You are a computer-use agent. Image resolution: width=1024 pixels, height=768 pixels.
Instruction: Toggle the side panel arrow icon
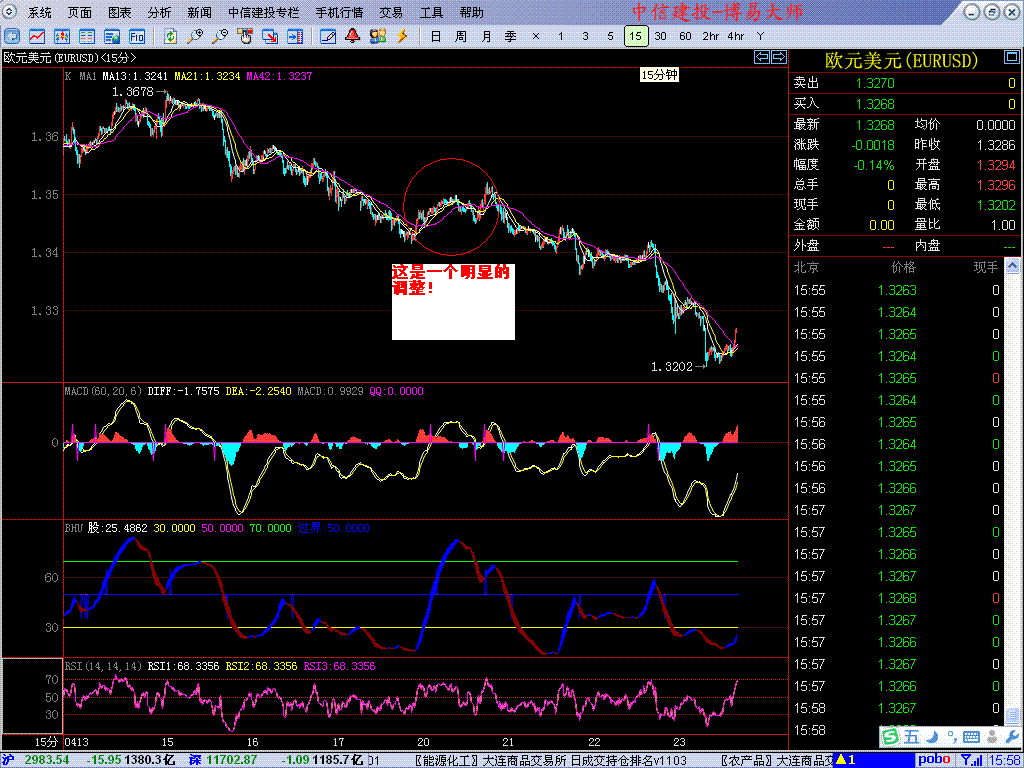pos(295,37)
